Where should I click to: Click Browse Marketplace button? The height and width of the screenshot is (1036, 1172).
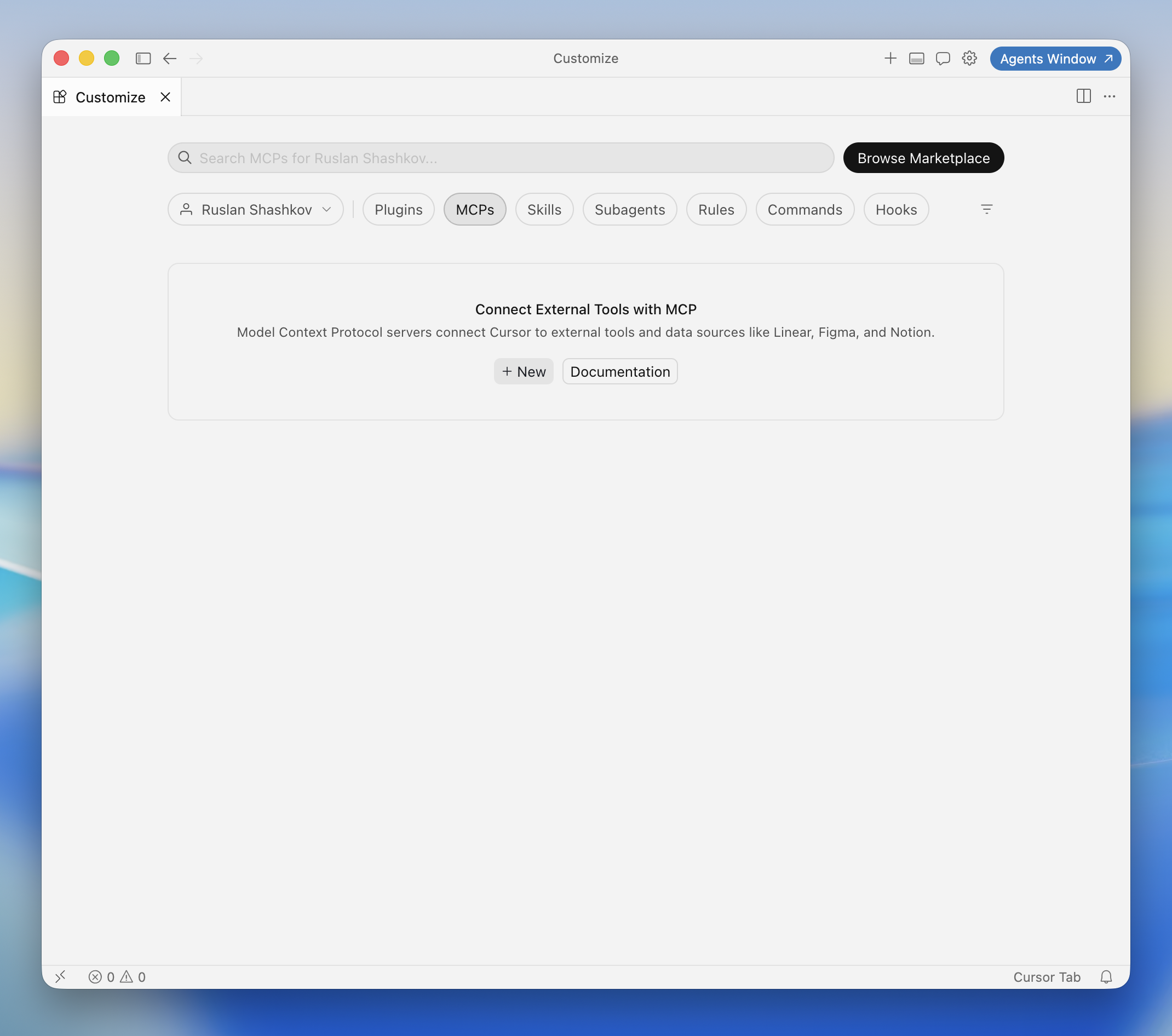(x=923, y=158)
